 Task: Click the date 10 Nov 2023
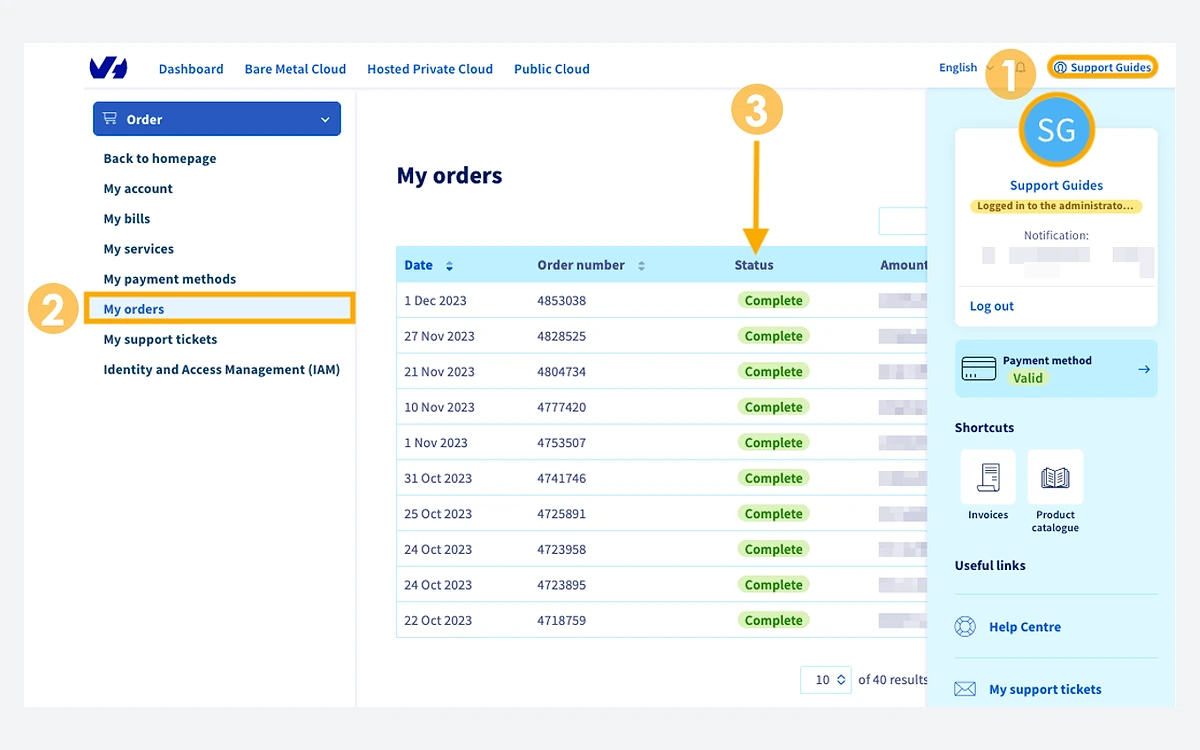[439, 407]
